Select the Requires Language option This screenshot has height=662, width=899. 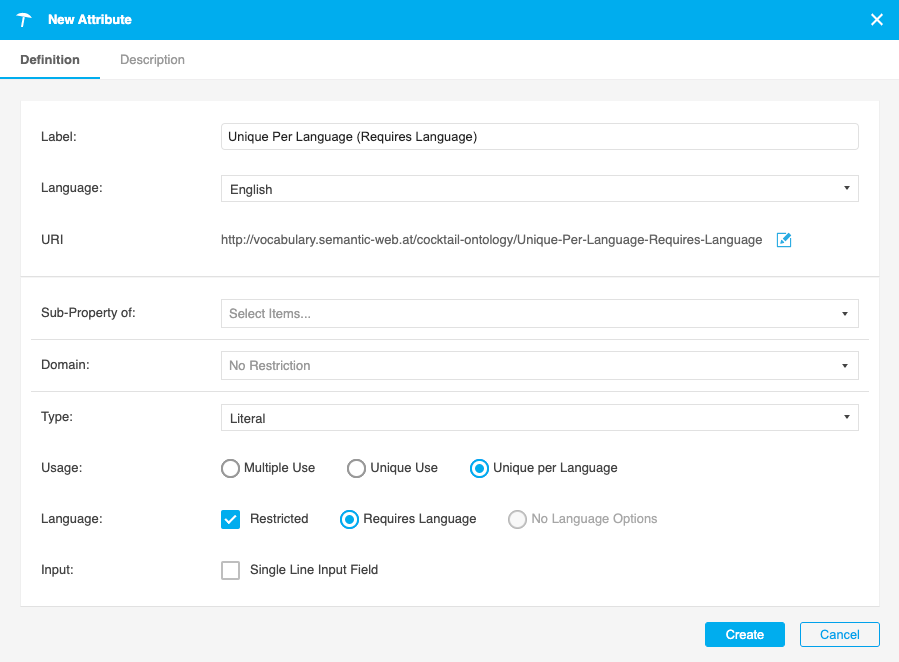[x=349, y=519]
